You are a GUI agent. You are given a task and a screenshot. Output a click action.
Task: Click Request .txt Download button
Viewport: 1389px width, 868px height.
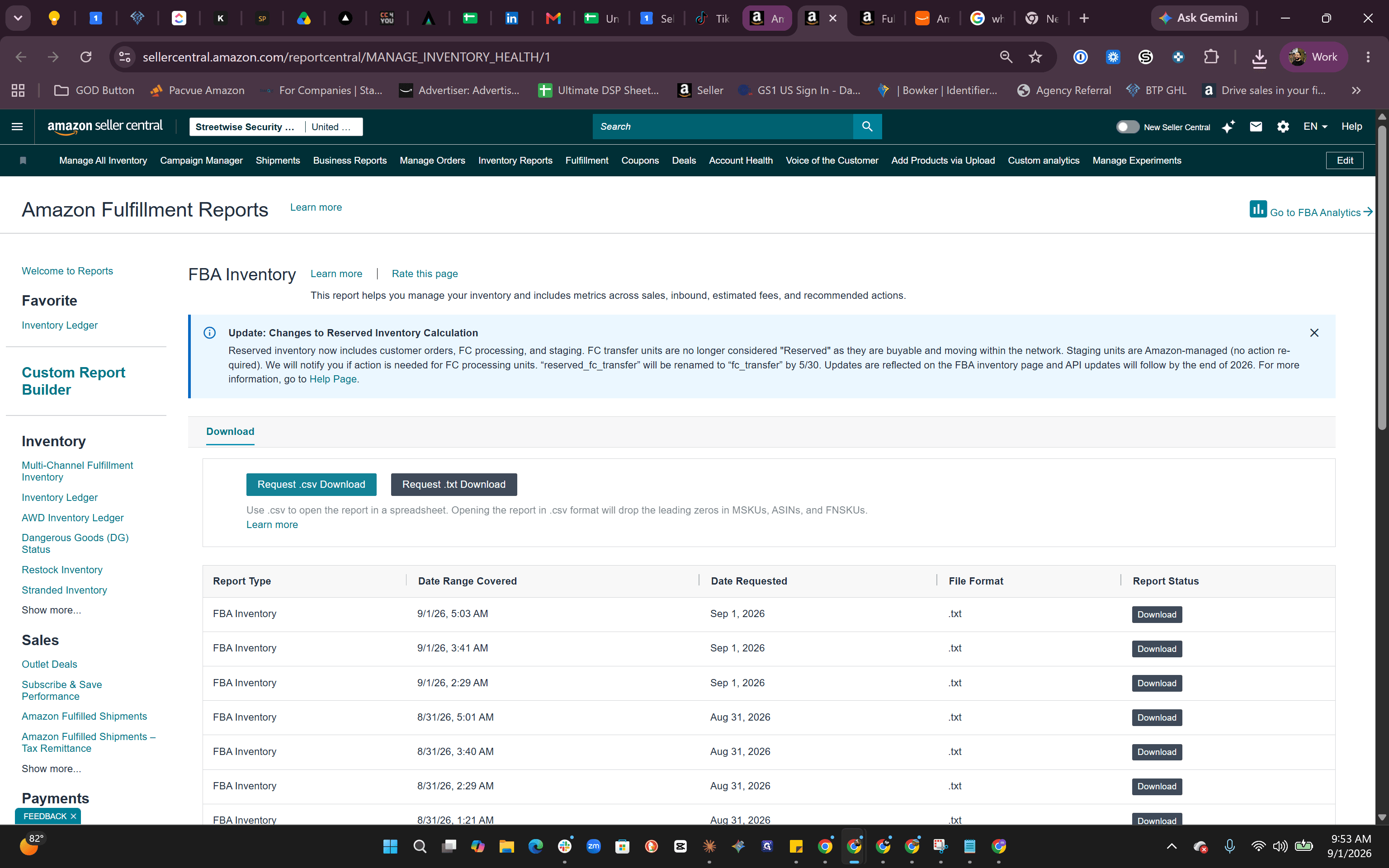(454, 485)
